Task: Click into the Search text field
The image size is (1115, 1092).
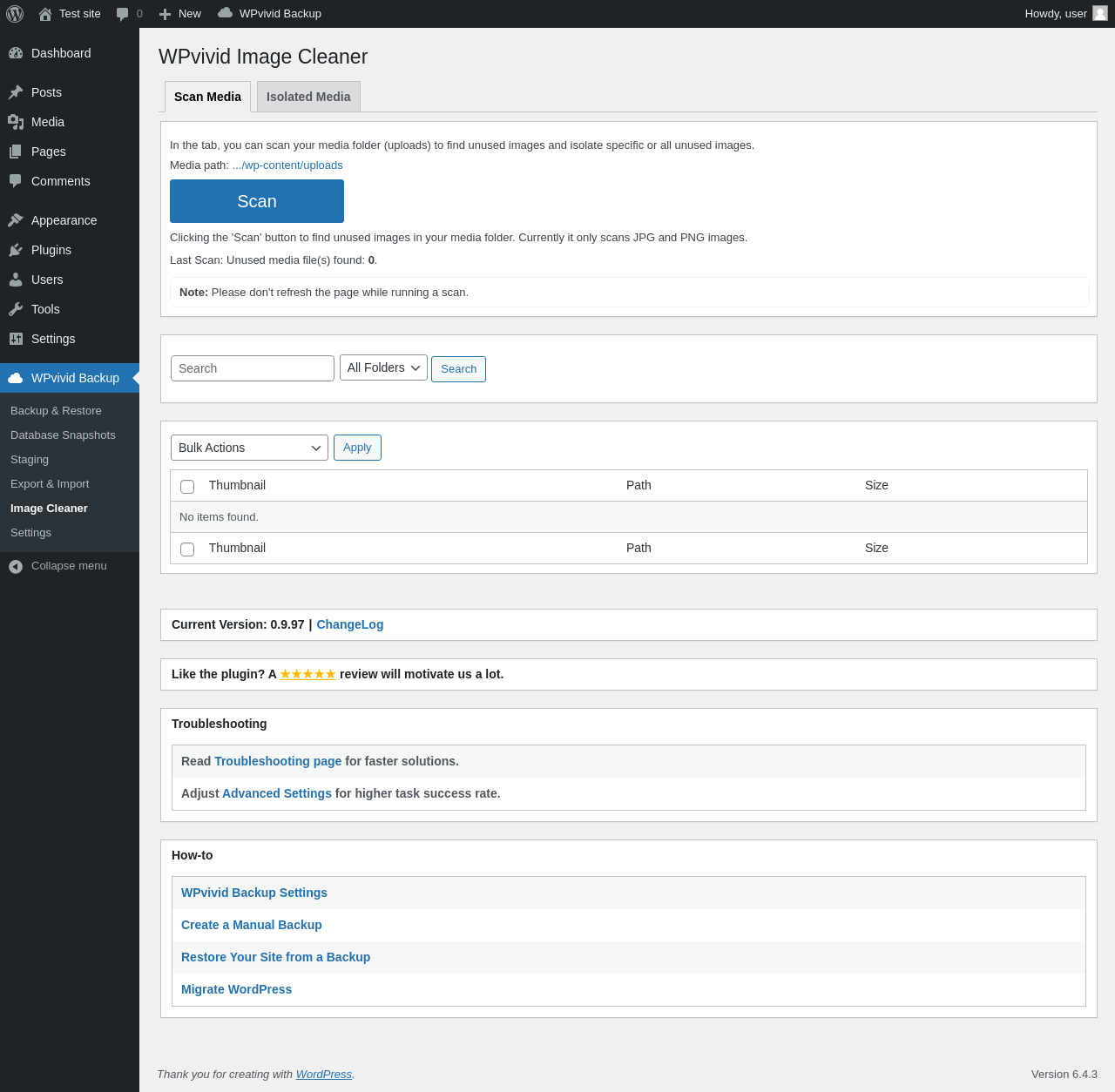Action: pos(253,368)
